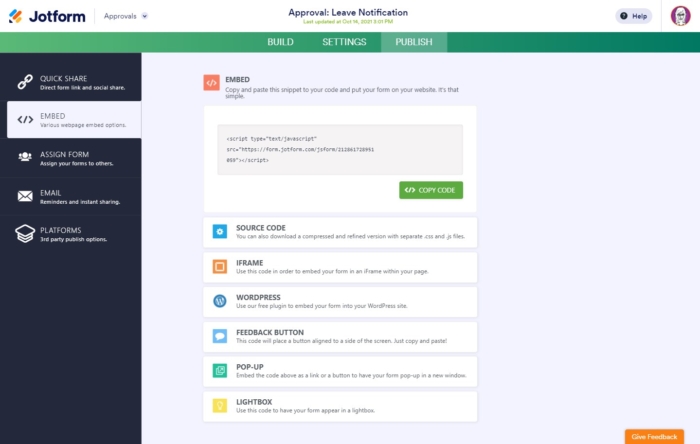Viewport: 700px width, 444px height.
Task: Select the PUBLISH tab
Action: 414,42
